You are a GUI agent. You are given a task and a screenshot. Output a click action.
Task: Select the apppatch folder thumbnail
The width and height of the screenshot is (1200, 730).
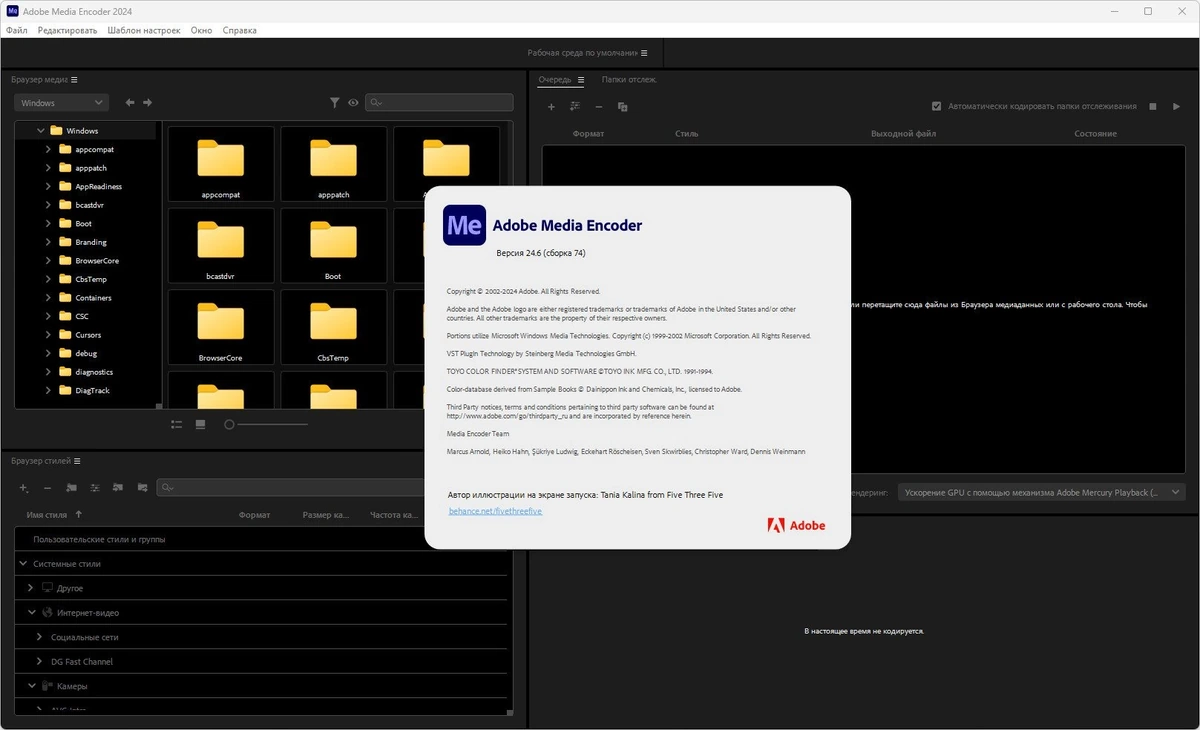coord(334,164)
